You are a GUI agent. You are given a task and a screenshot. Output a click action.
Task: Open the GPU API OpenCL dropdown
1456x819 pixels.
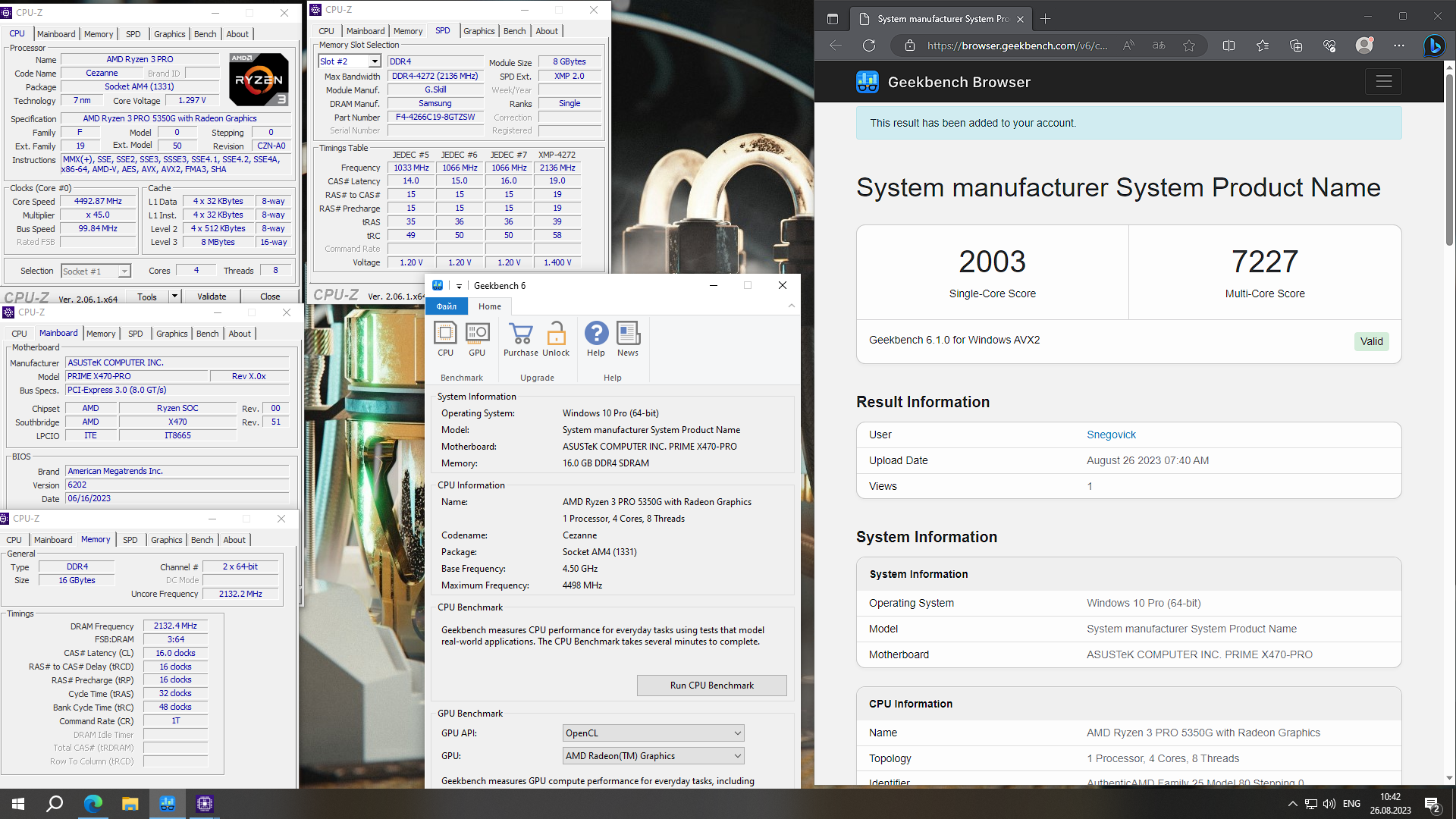coord(653,733)
